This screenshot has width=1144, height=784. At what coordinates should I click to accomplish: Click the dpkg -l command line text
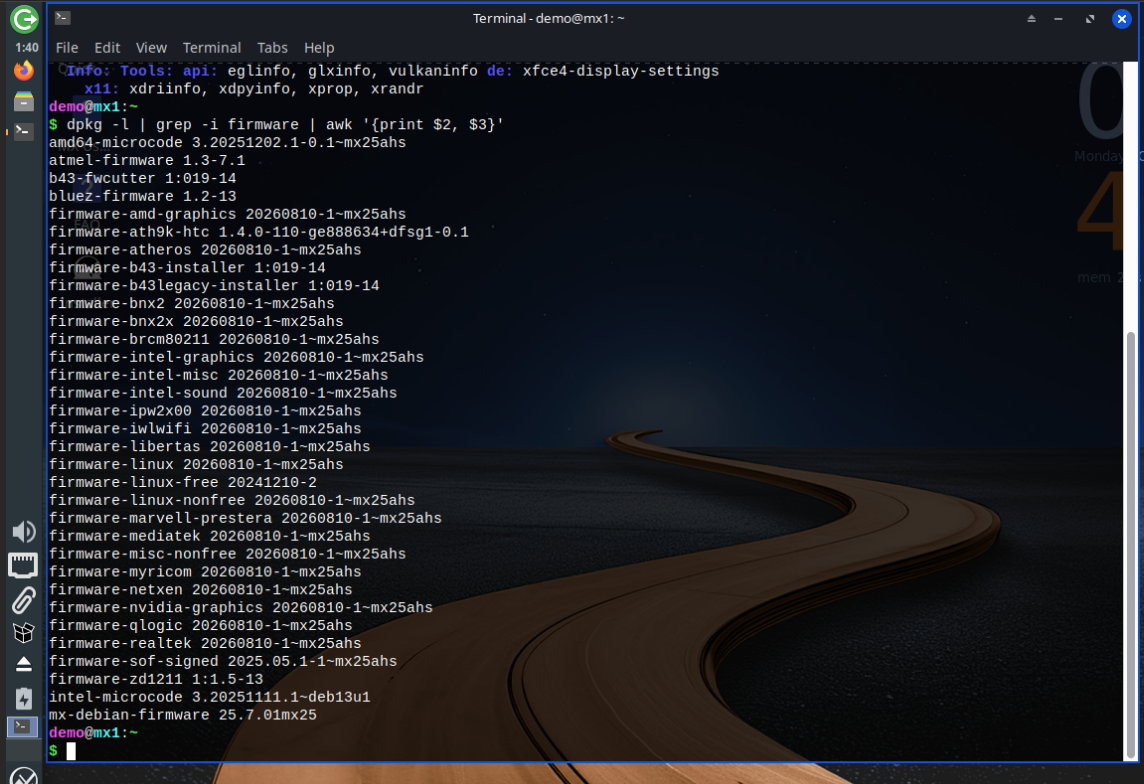(285, 125)
